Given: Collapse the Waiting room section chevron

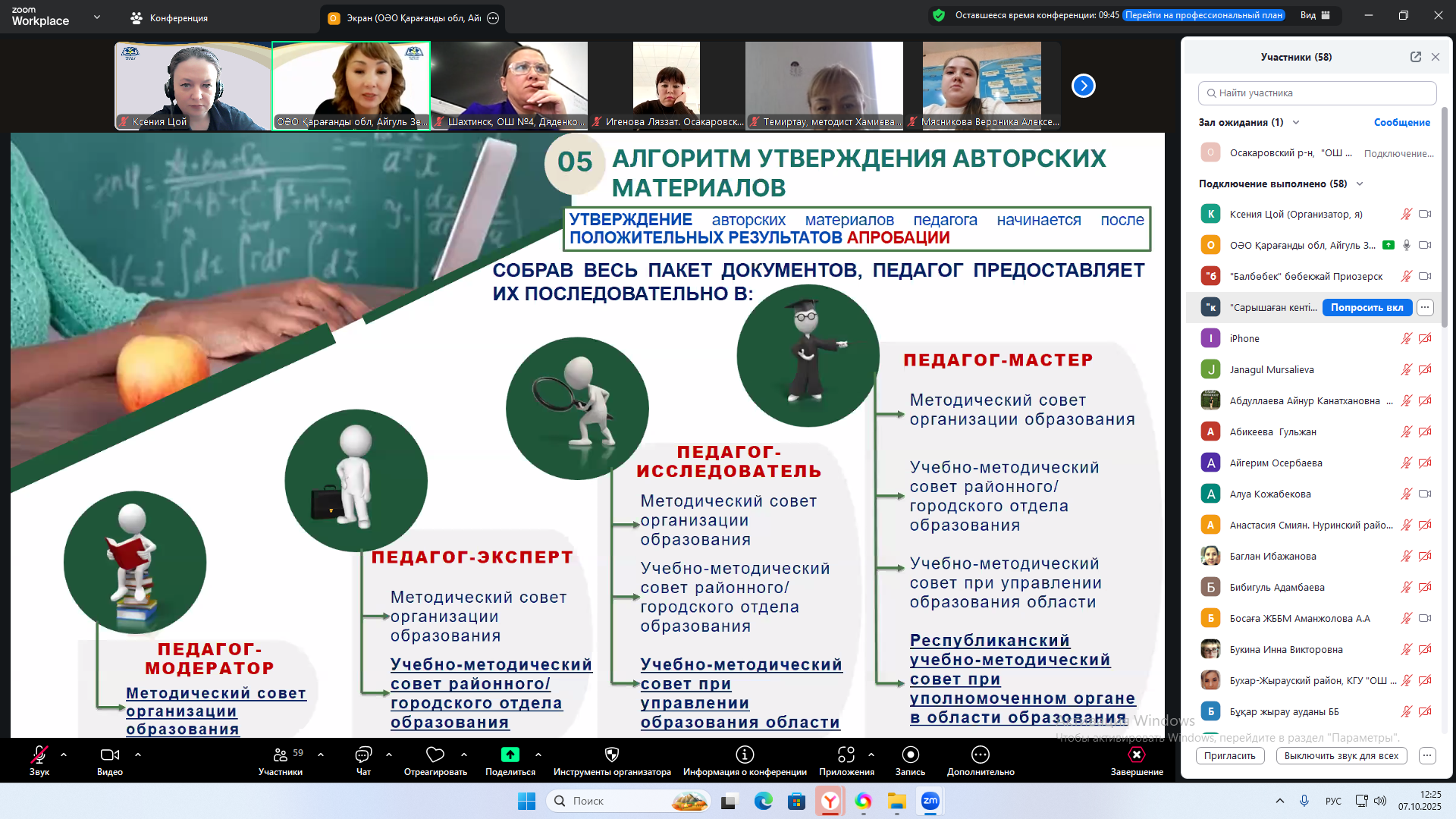Looking at the screenshot, I should [1296, 122].
